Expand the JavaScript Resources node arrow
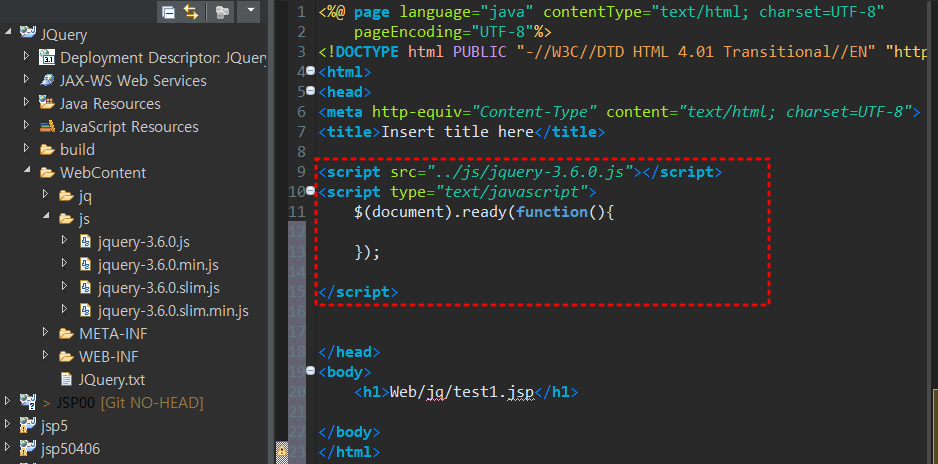The height and width of the screenshot is (464, 938). click(26, 124)
